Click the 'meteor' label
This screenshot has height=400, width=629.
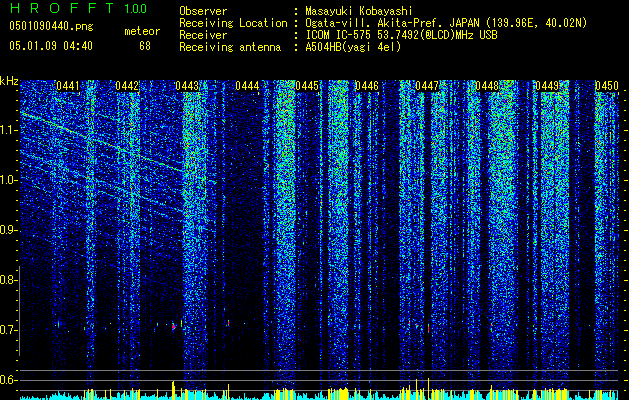pyautogui.click(x=142, y=31)
